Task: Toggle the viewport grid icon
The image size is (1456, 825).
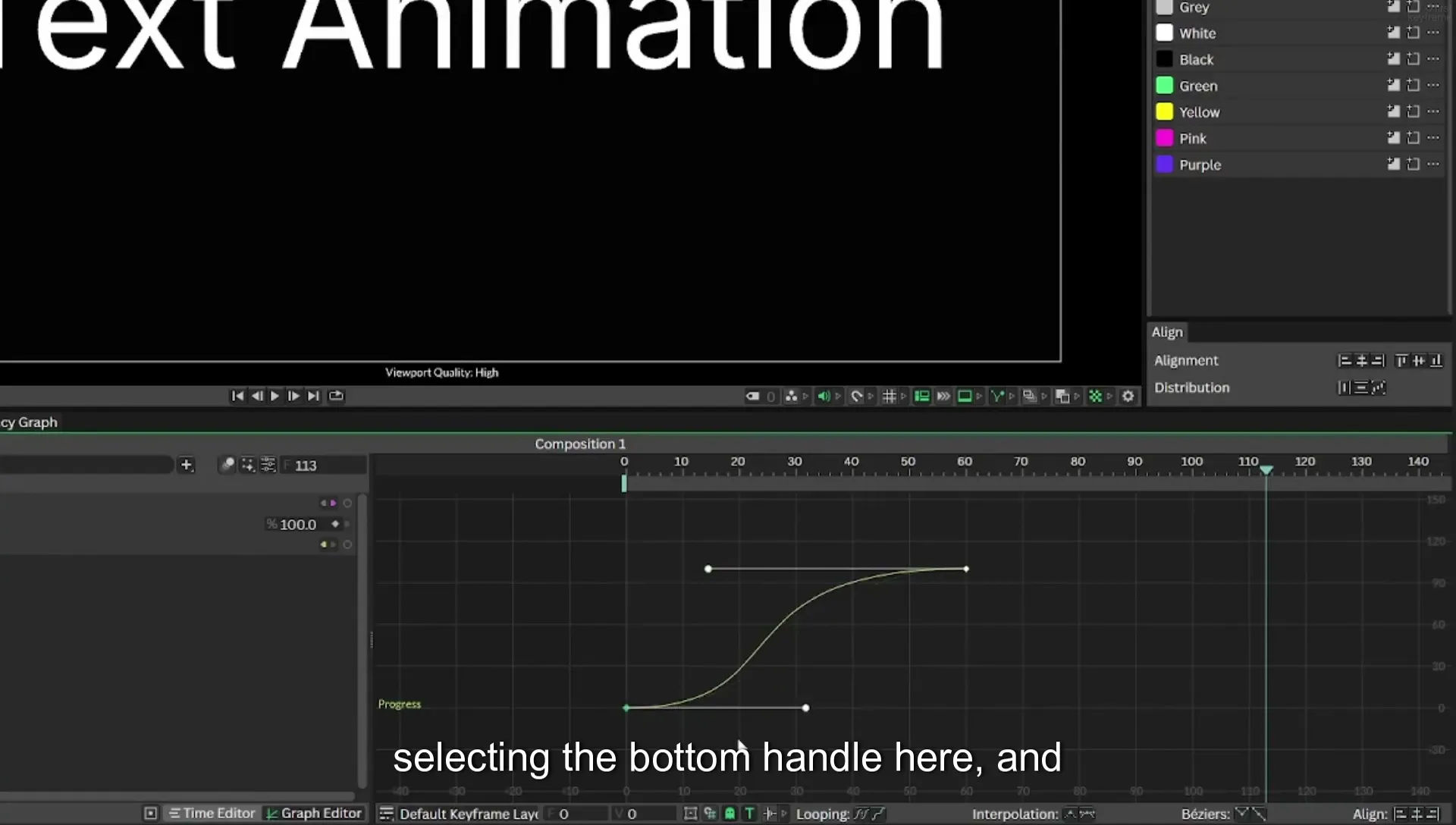Action: point(890,396)
